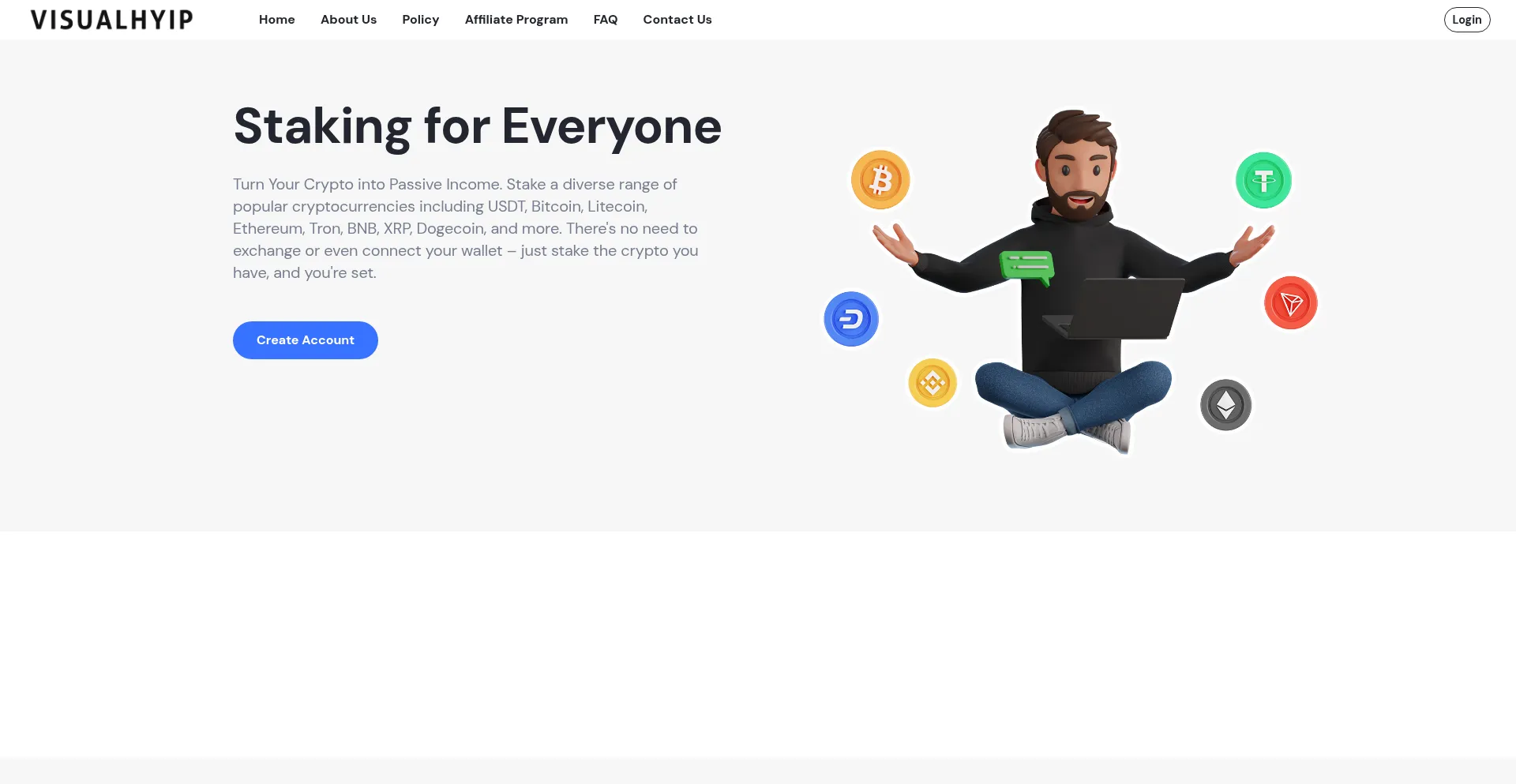Click the blue Dash coin icon
The height and width of the screenshot is (784, 1516).
click(x=851, y=319)
